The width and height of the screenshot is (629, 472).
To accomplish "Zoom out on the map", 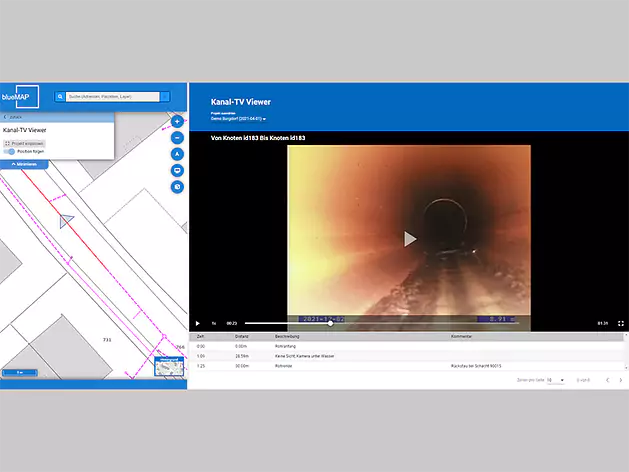I will 177,137.
